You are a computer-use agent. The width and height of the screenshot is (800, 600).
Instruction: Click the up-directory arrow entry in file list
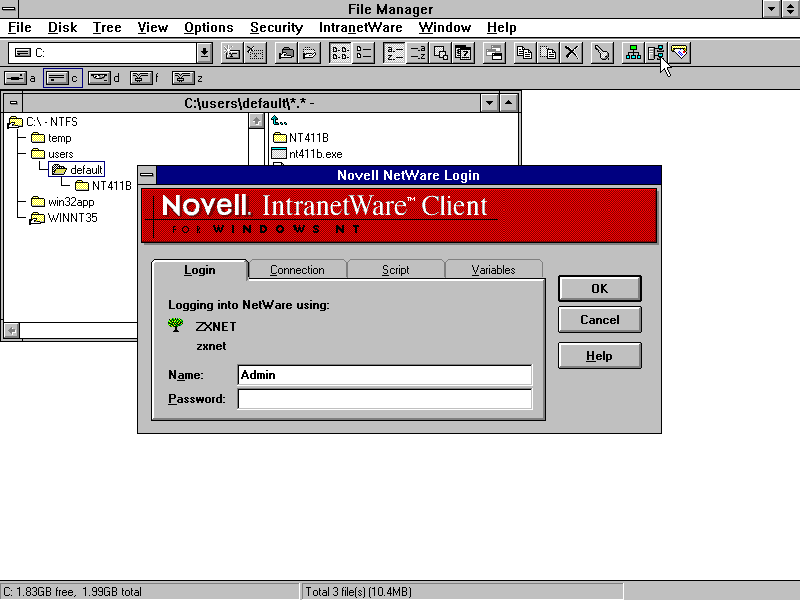(x=279, y=121)
